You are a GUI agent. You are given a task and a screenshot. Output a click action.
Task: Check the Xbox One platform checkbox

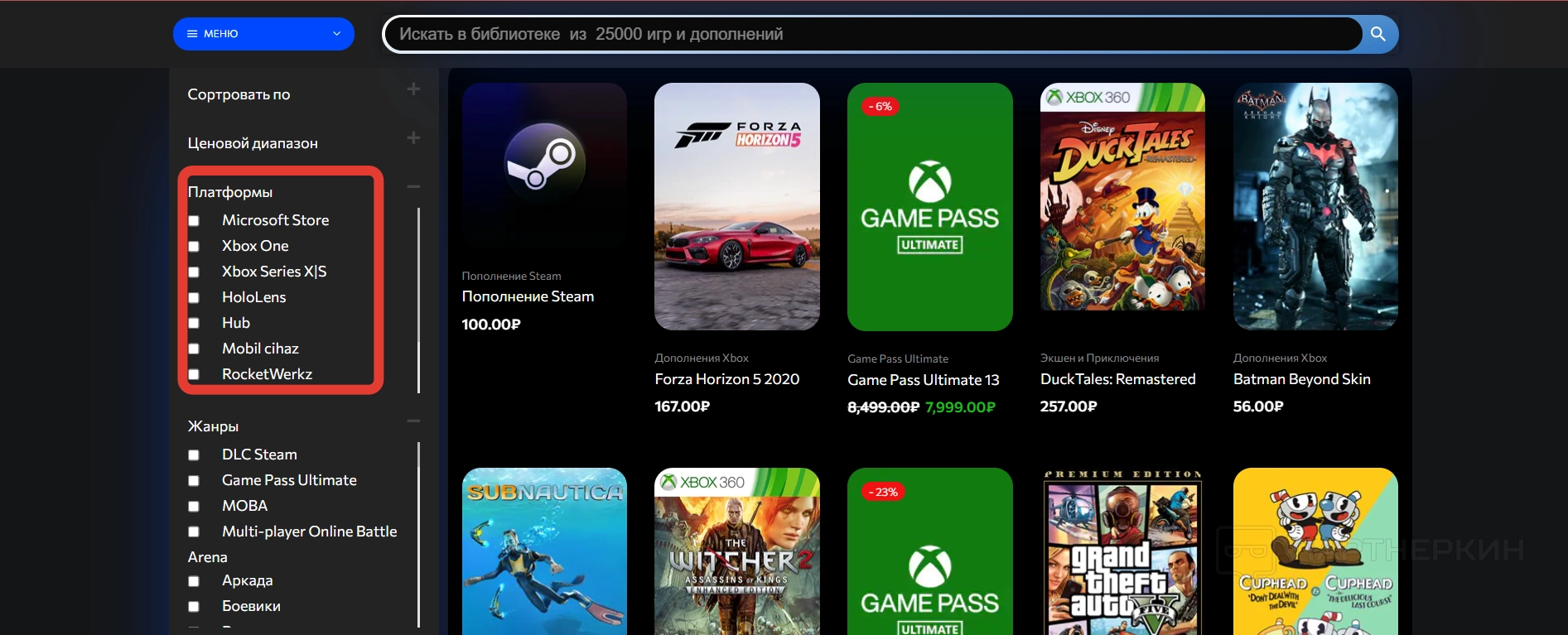pyautogui.click(x=194, y=247)
